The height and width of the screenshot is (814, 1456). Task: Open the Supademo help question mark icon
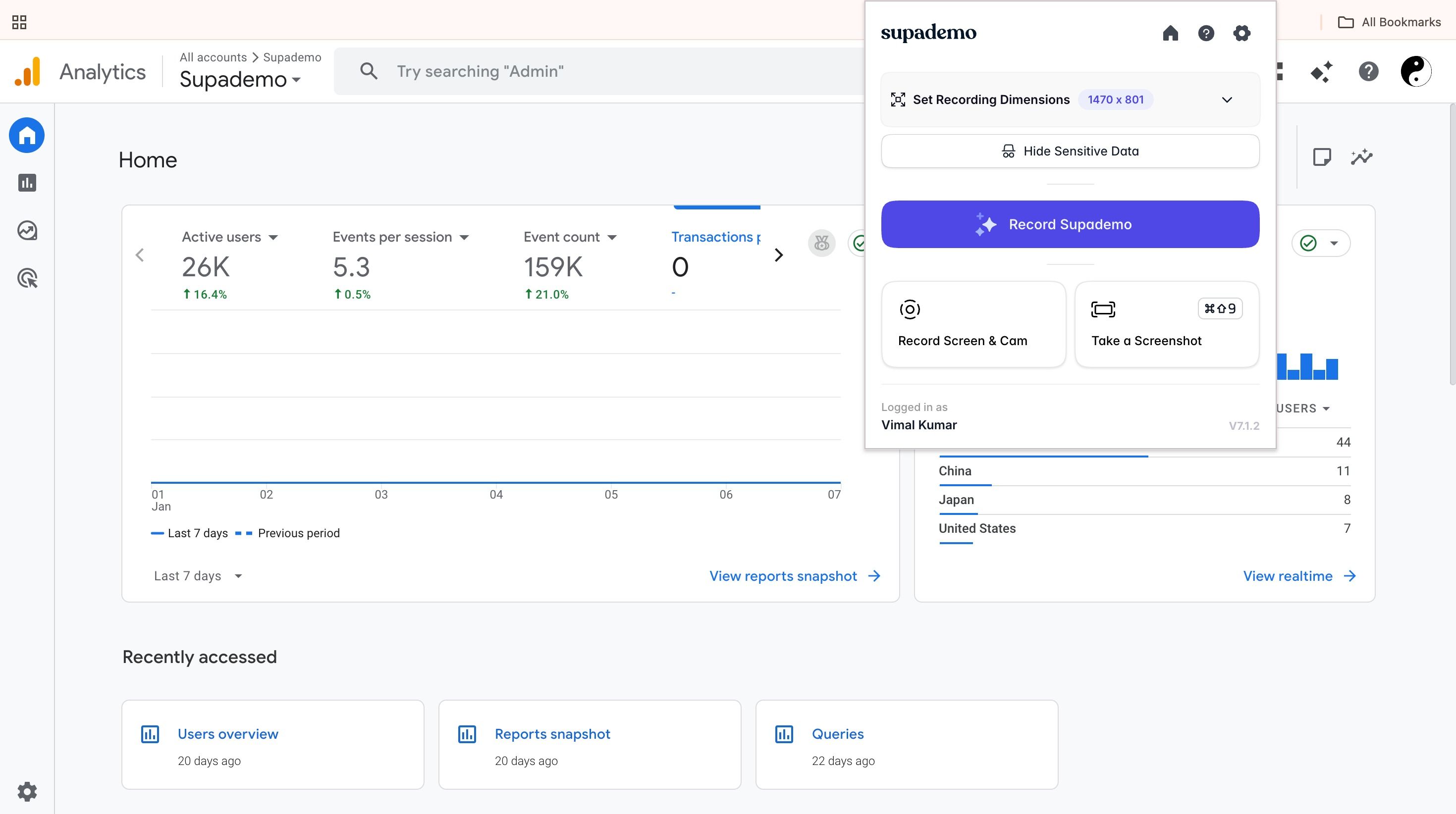pyautogui.click(x=1206, y=33)
